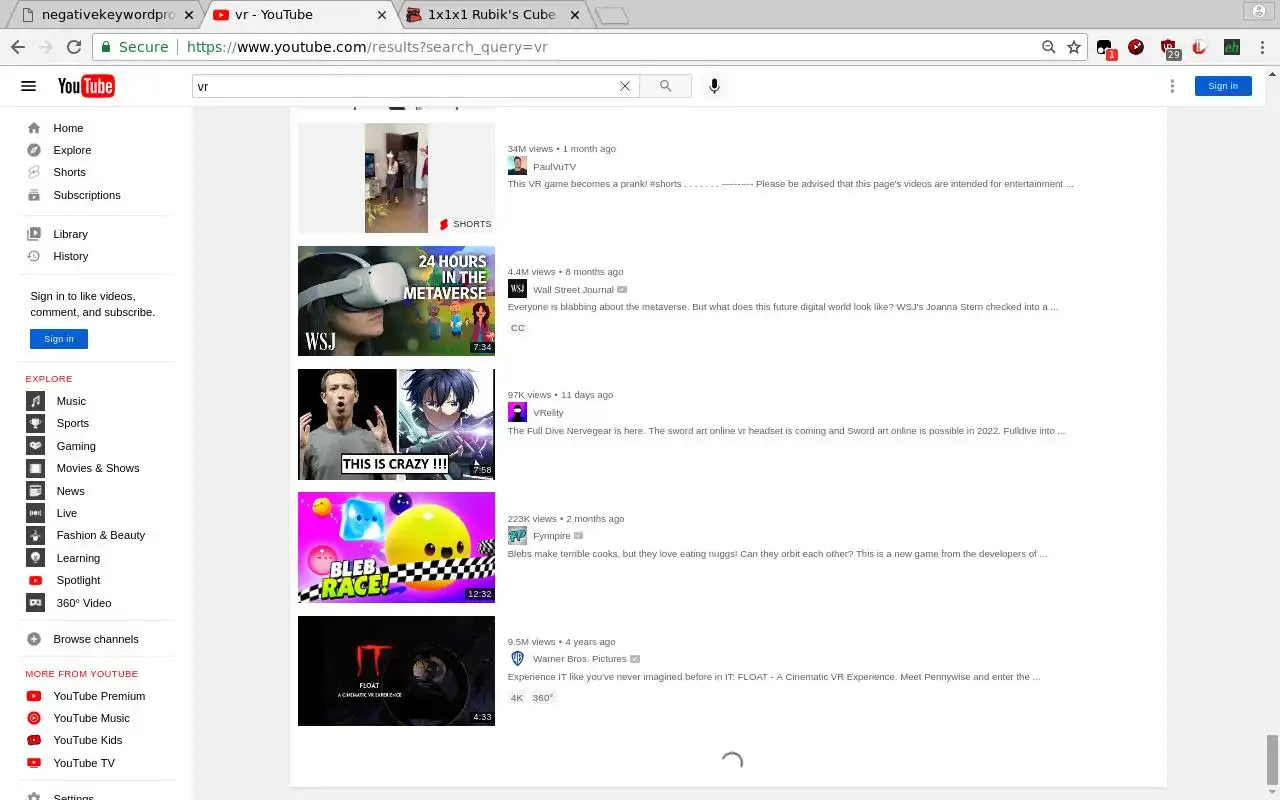Viewport: 1280px width, 800px height.
Task: Open the Bleb Race video thumbnail
Action: pyautogui.click(x=396, y=547)
